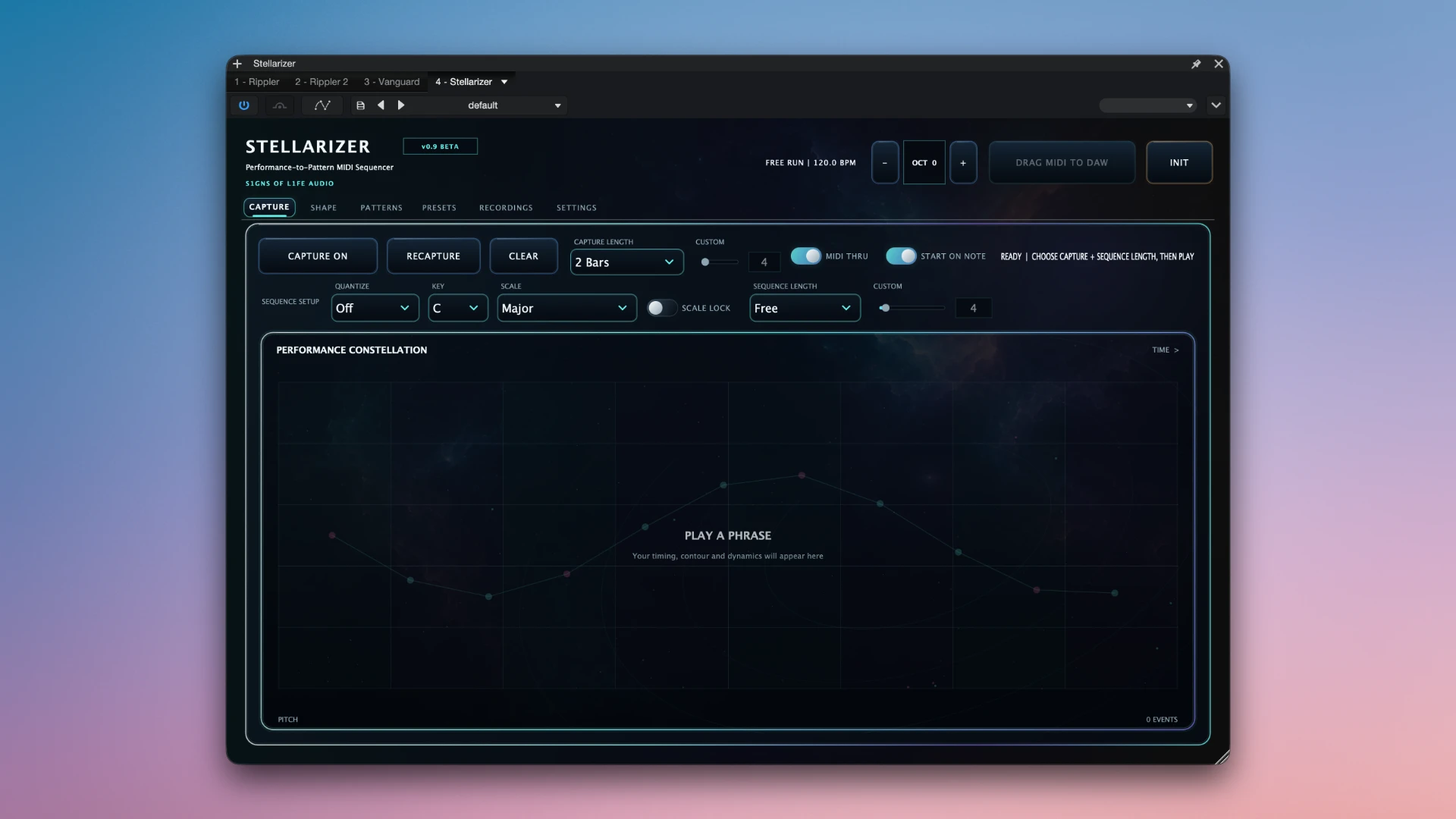The image size is (1456, 819).
Task: Click the PITCH axis label
Action: click(x=288, y=720)
